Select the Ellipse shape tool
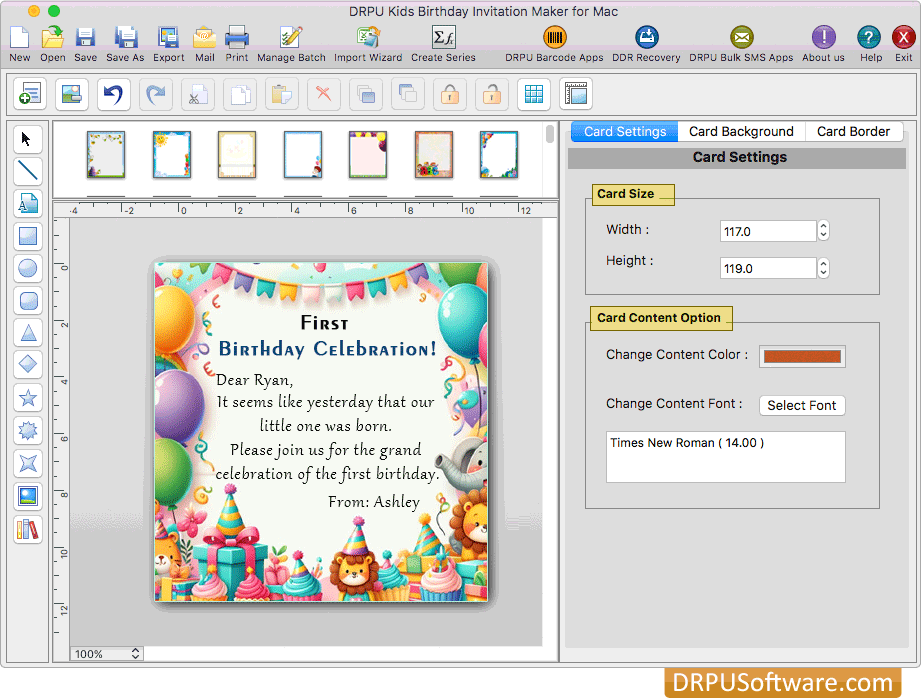 [27, 268]
